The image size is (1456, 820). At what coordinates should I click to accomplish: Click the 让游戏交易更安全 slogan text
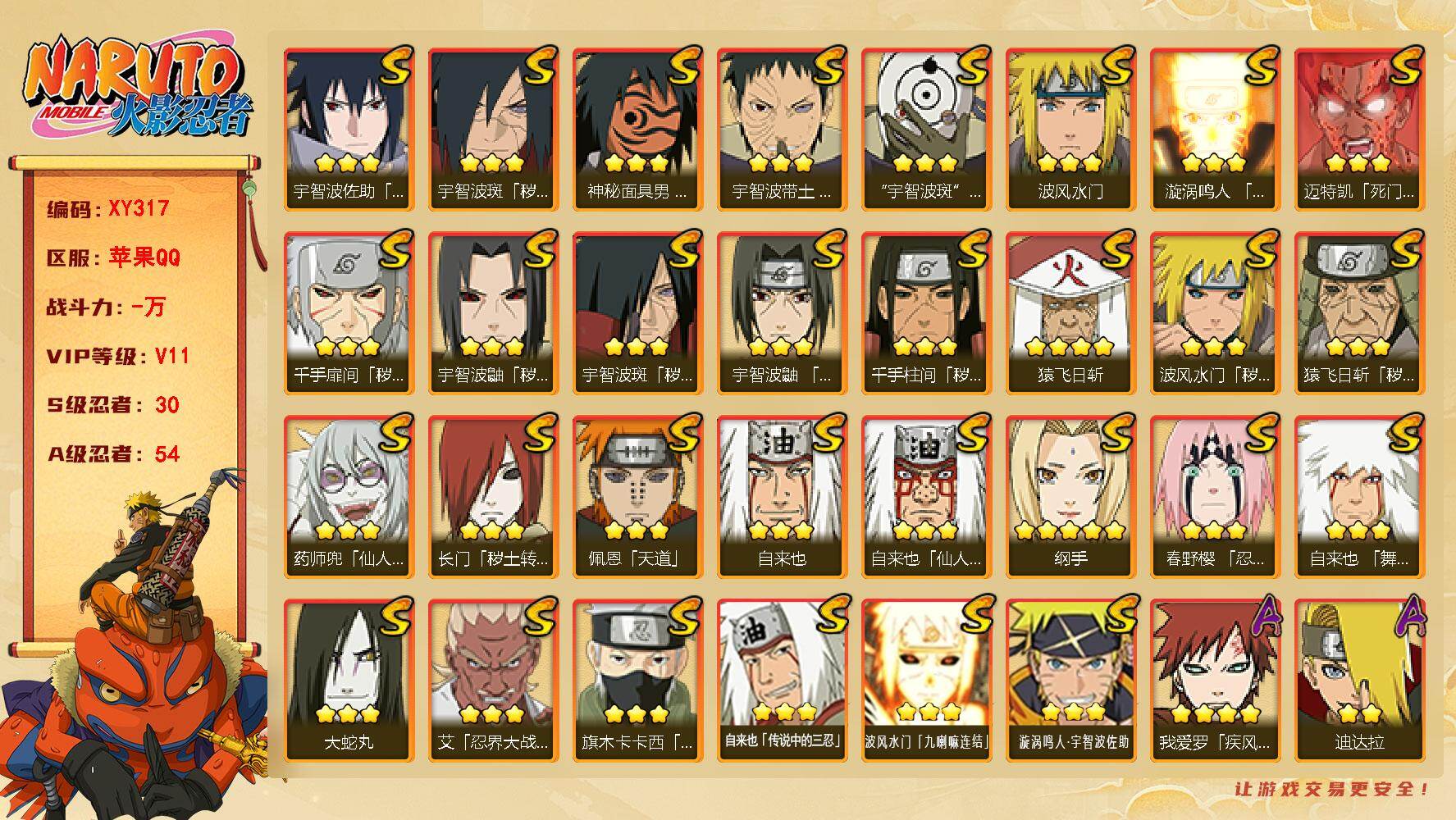coord(1332,789)
